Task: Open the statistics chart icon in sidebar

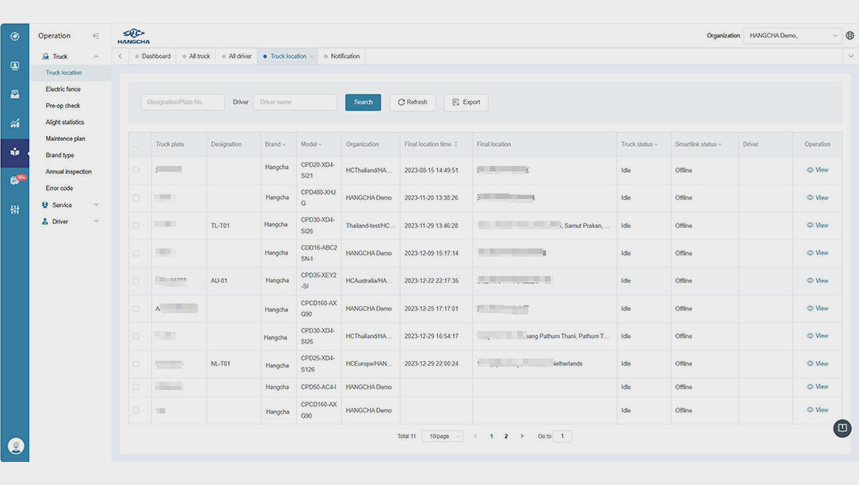Action: click(15, 123)
